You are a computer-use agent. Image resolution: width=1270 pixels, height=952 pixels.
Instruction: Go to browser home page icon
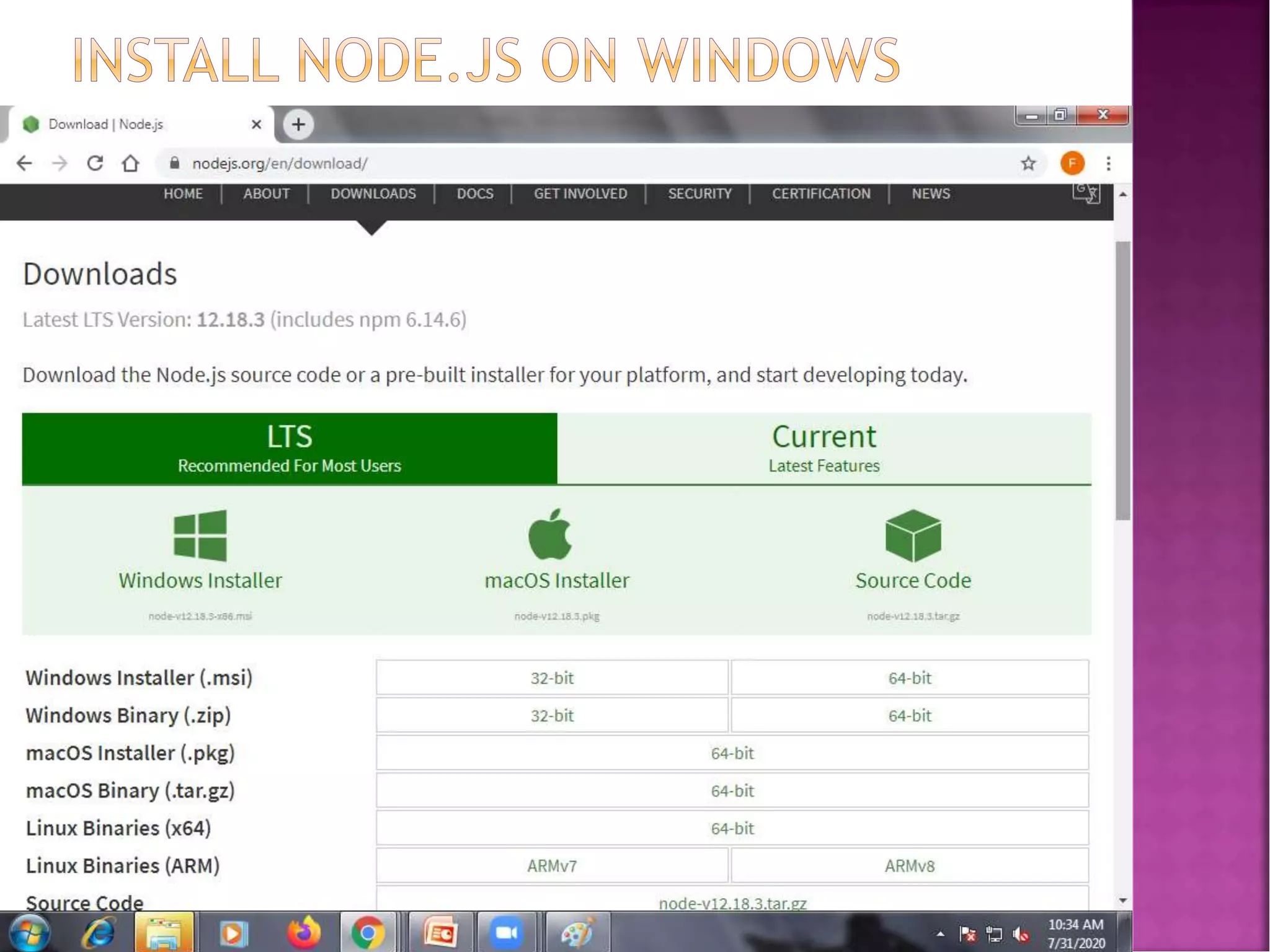coord(130,164)
